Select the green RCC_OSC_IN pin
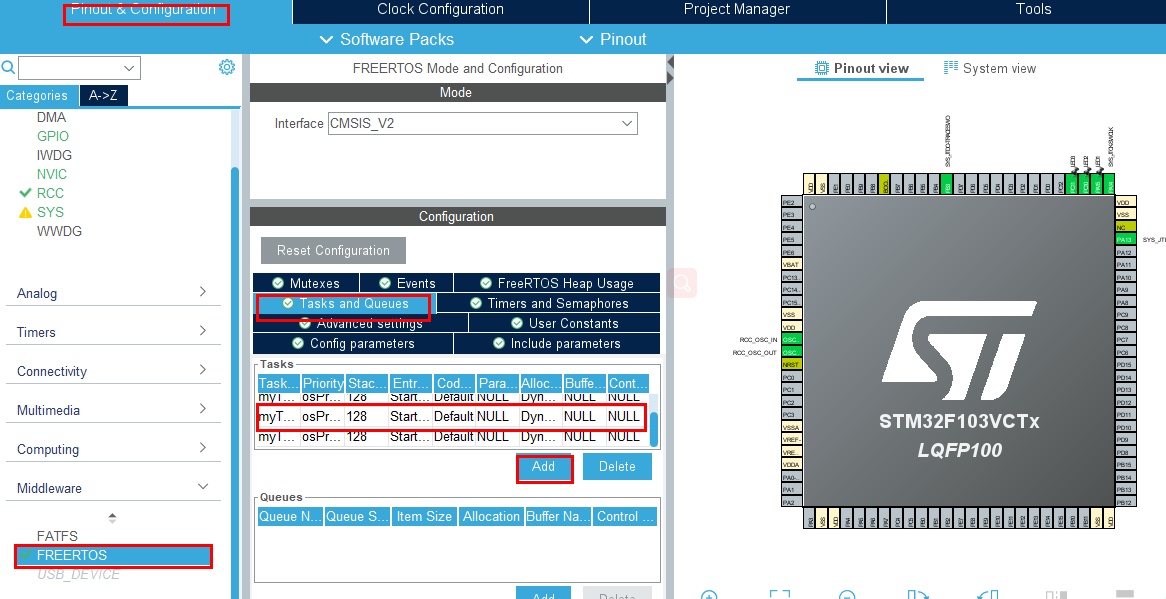The width and height of the screenshot is (1166, 599). (x=790, y=340)
